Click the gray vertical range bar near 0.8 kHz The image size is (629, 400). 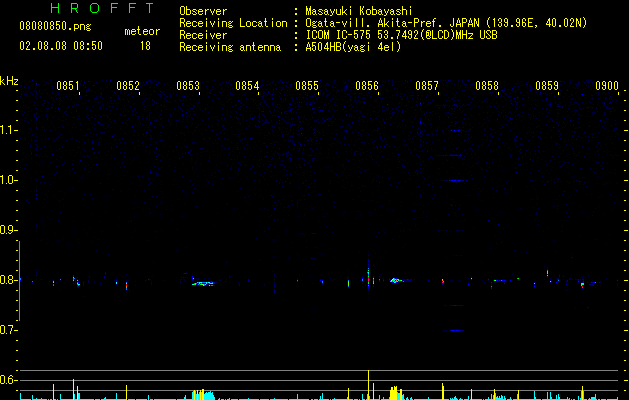tap(19, 280)
